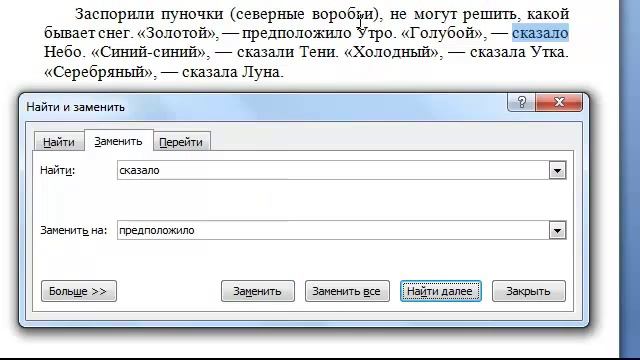
Task: Switch to the Найти tab
Action: click(x=59, y=142)
